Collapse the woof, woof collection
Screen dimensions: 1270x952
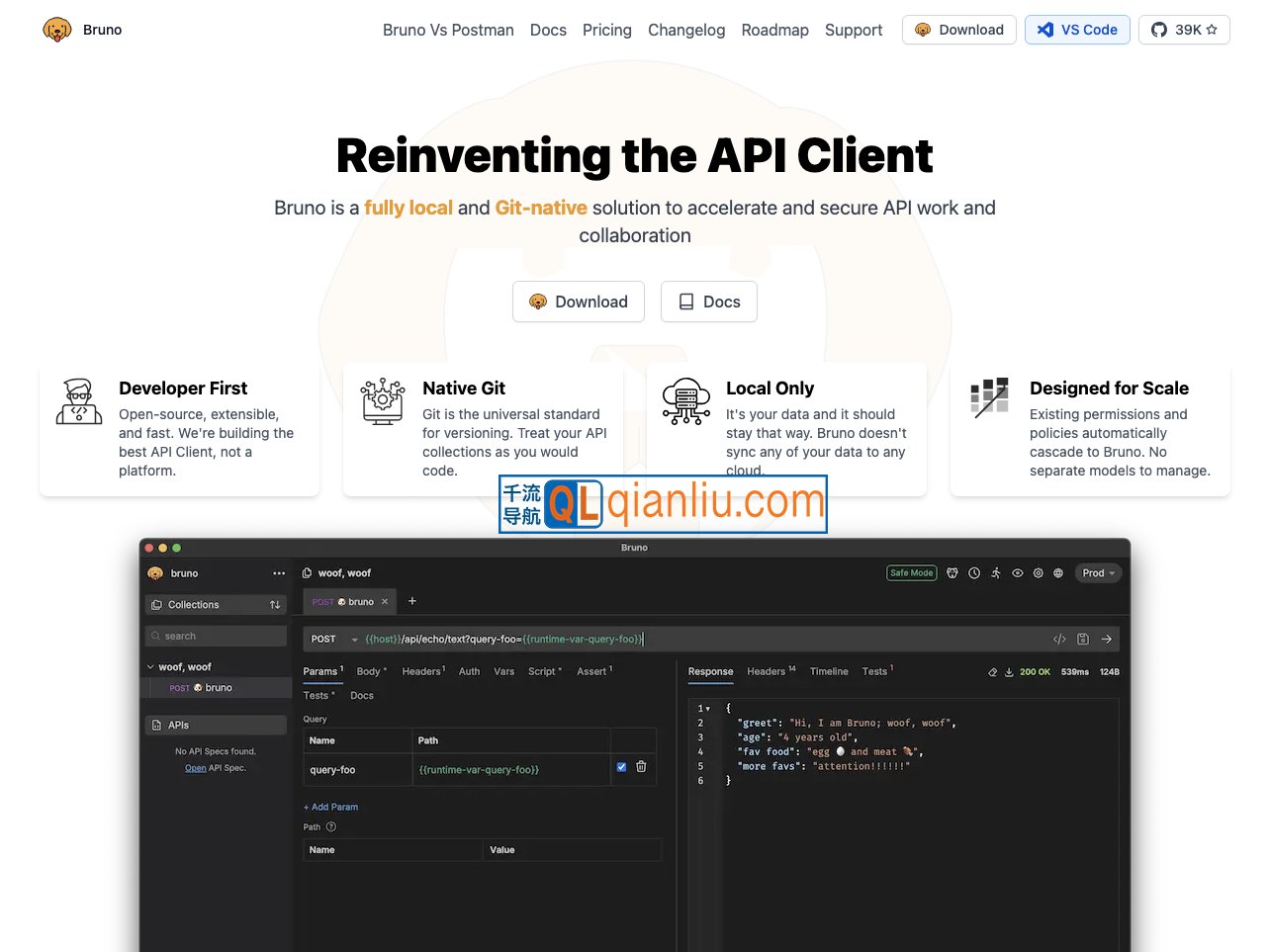pos(151,667)
